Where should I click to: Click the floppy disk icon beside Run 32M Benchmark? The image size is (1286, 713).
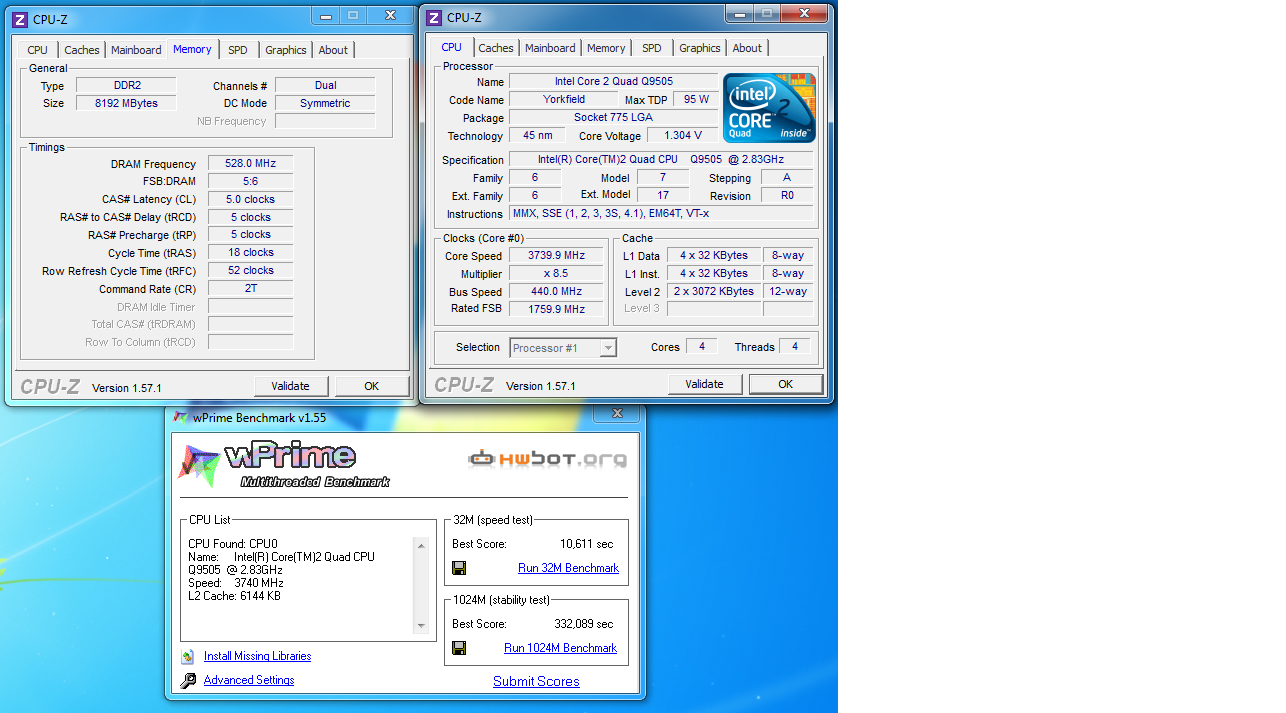[x=459, y=568]
